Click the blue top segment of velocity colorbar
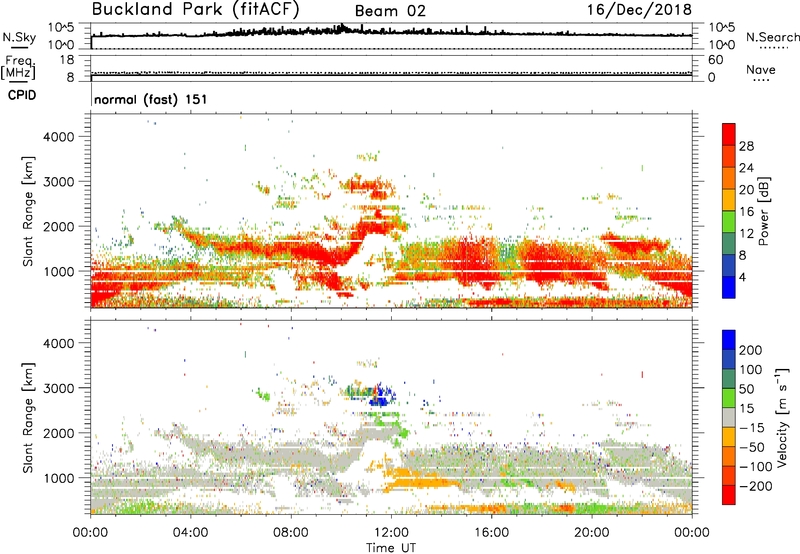Image resolution: width=800 pixels, height=554 pixels. [x=729, y=340]
